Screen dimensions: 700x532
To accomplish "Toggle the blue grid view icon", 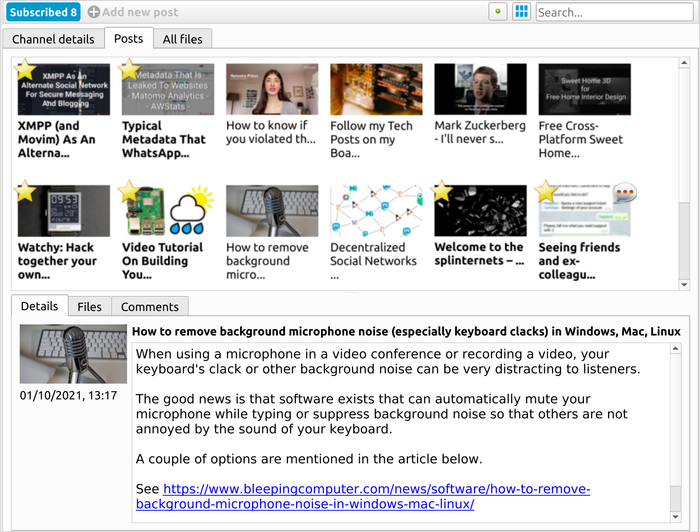I will (521, 12).
